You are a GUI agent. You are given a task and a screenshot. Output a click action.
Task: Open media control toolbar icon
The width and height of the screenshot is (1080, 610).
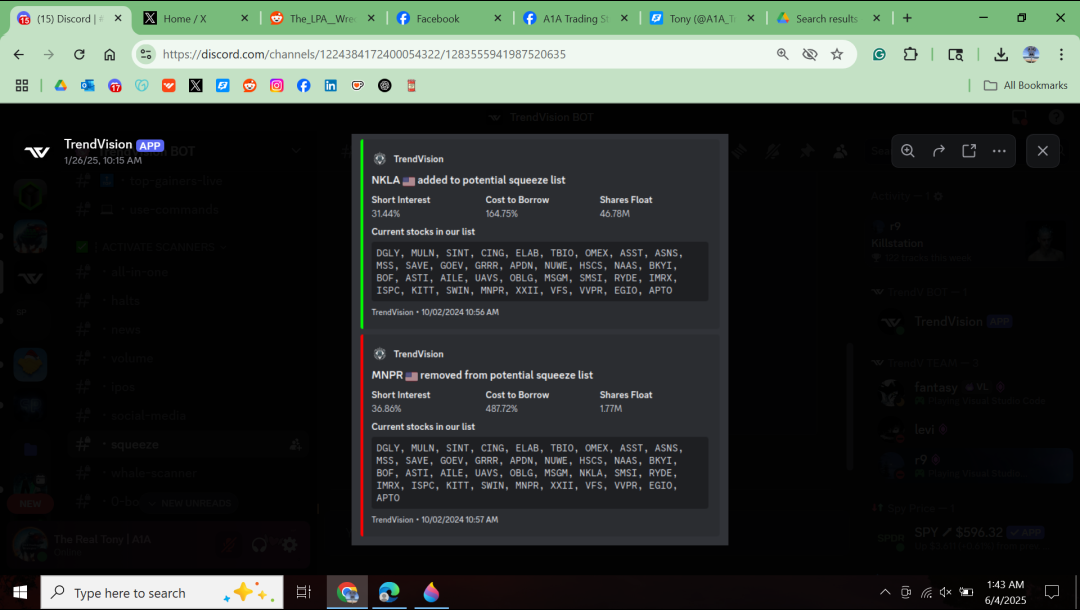pyautogui.click(x=955, y=54)
